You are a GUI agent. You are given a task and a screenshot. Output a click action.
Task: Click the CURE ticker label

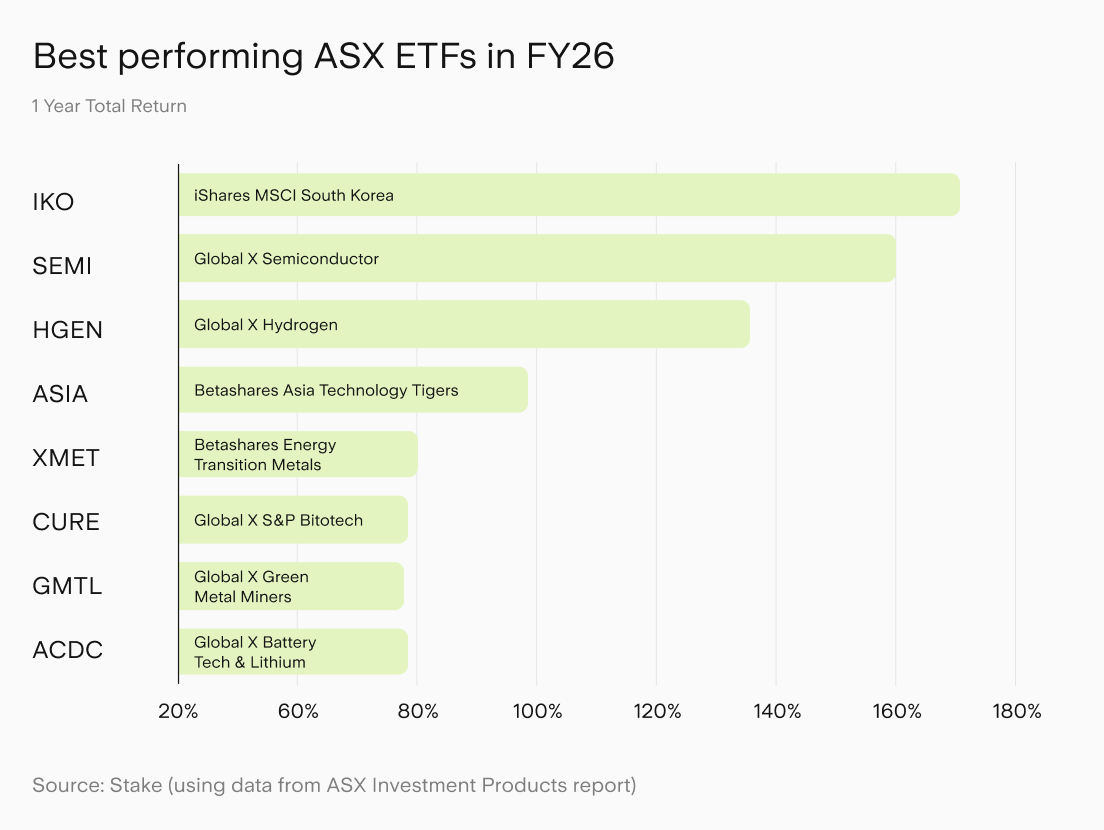(x=66, y=522)
